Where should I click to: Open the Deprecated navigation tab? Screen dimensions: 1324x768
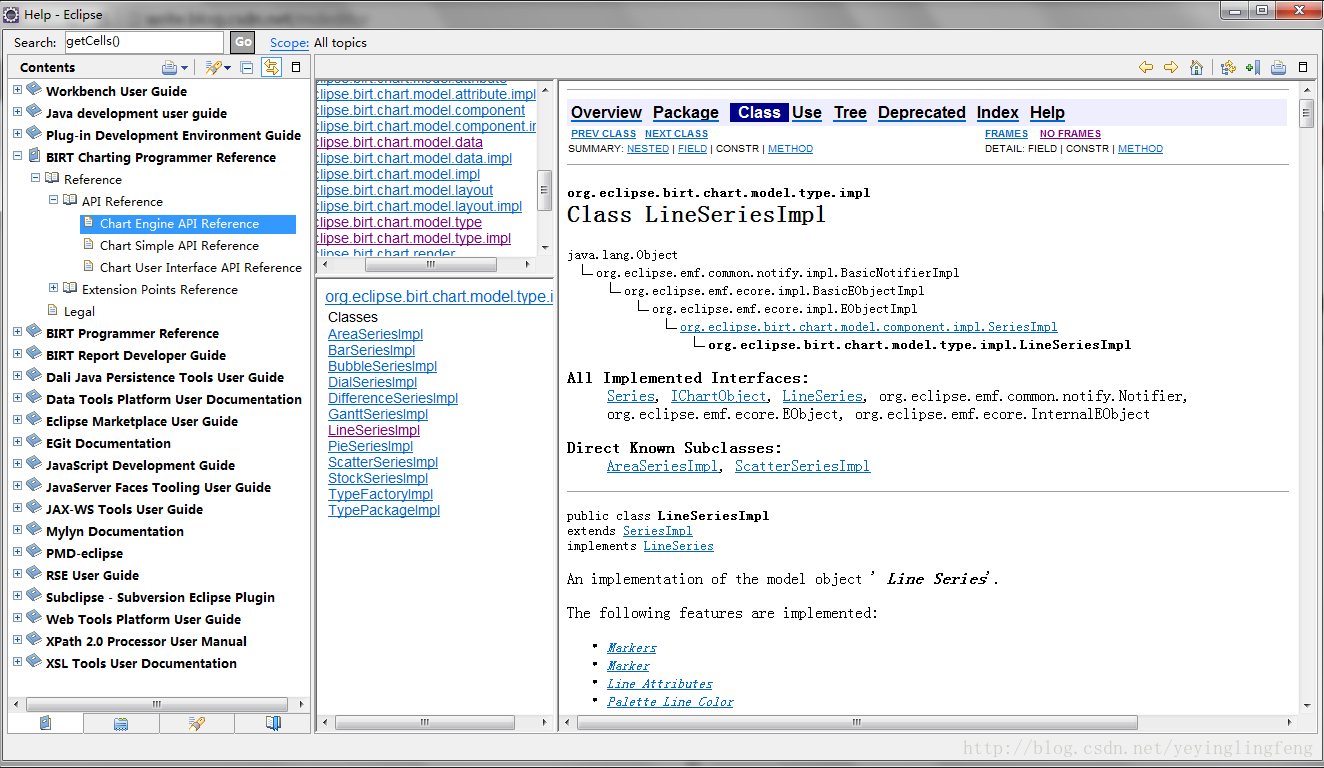(x=922, y=112)
